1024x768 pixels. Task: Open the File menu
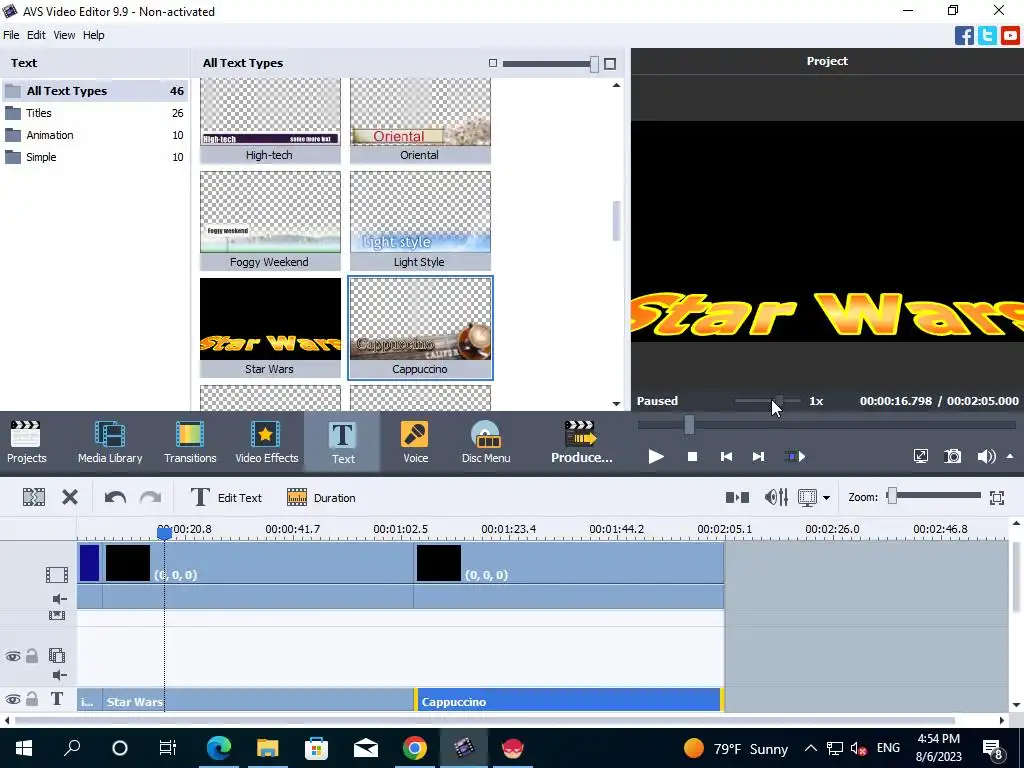coord(11,35)
